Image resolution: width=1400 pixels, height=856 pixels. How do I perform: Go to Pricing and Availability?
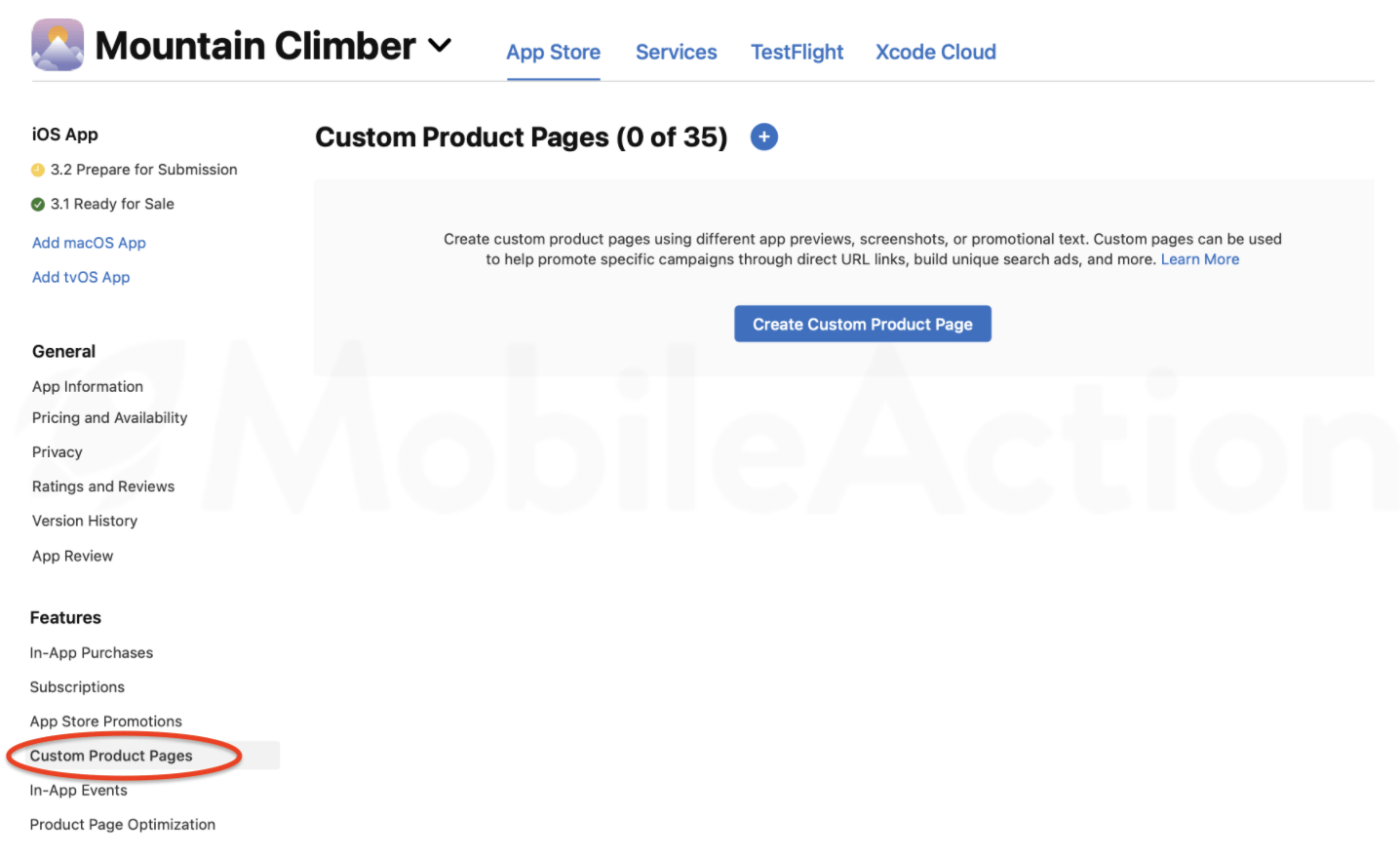click(109, 417)
